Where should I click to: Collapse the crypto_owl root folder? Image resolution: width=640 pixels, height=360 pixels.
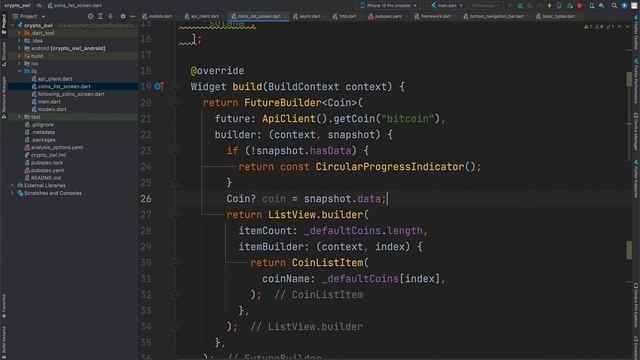13,25
